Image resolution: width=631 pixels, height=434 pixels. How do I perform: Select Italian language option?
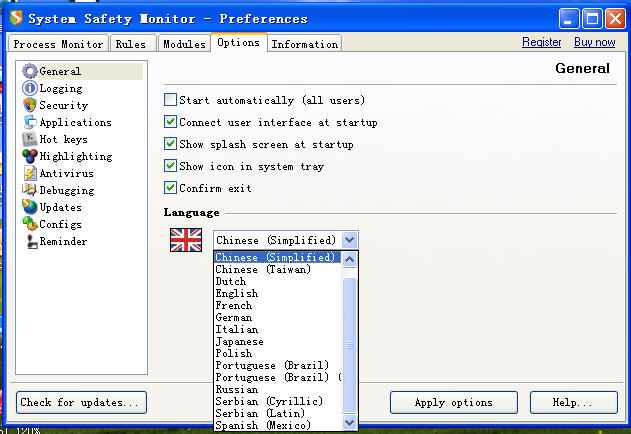point(277,329)
